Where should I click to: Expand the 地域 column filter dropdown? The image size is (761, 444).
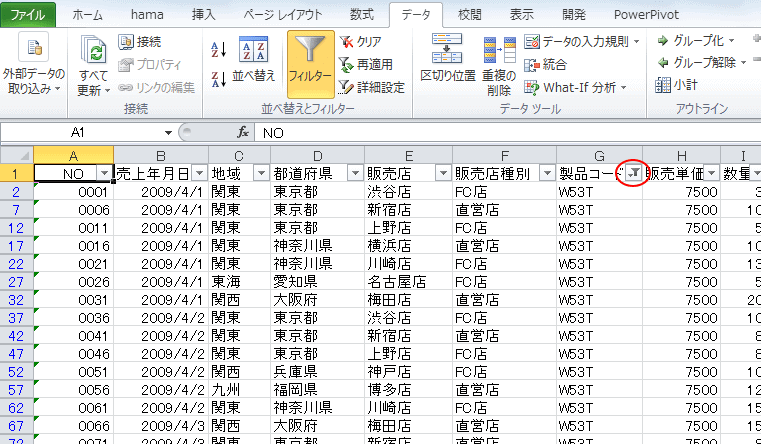[260, 173]
